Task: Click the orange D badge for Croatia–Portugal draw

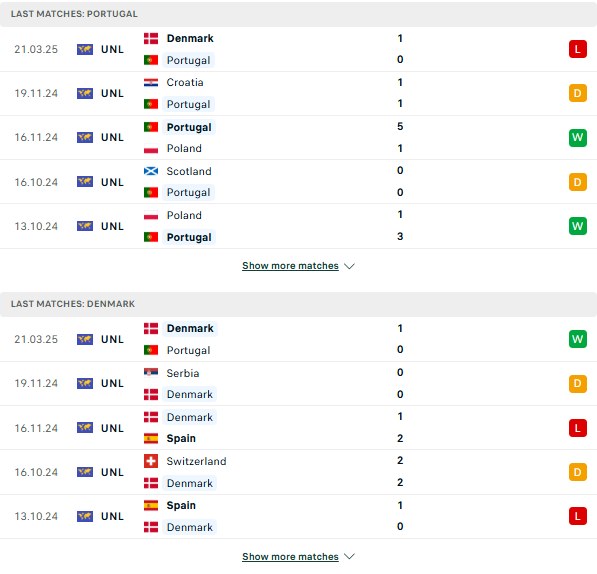Action: click(578, 93)
